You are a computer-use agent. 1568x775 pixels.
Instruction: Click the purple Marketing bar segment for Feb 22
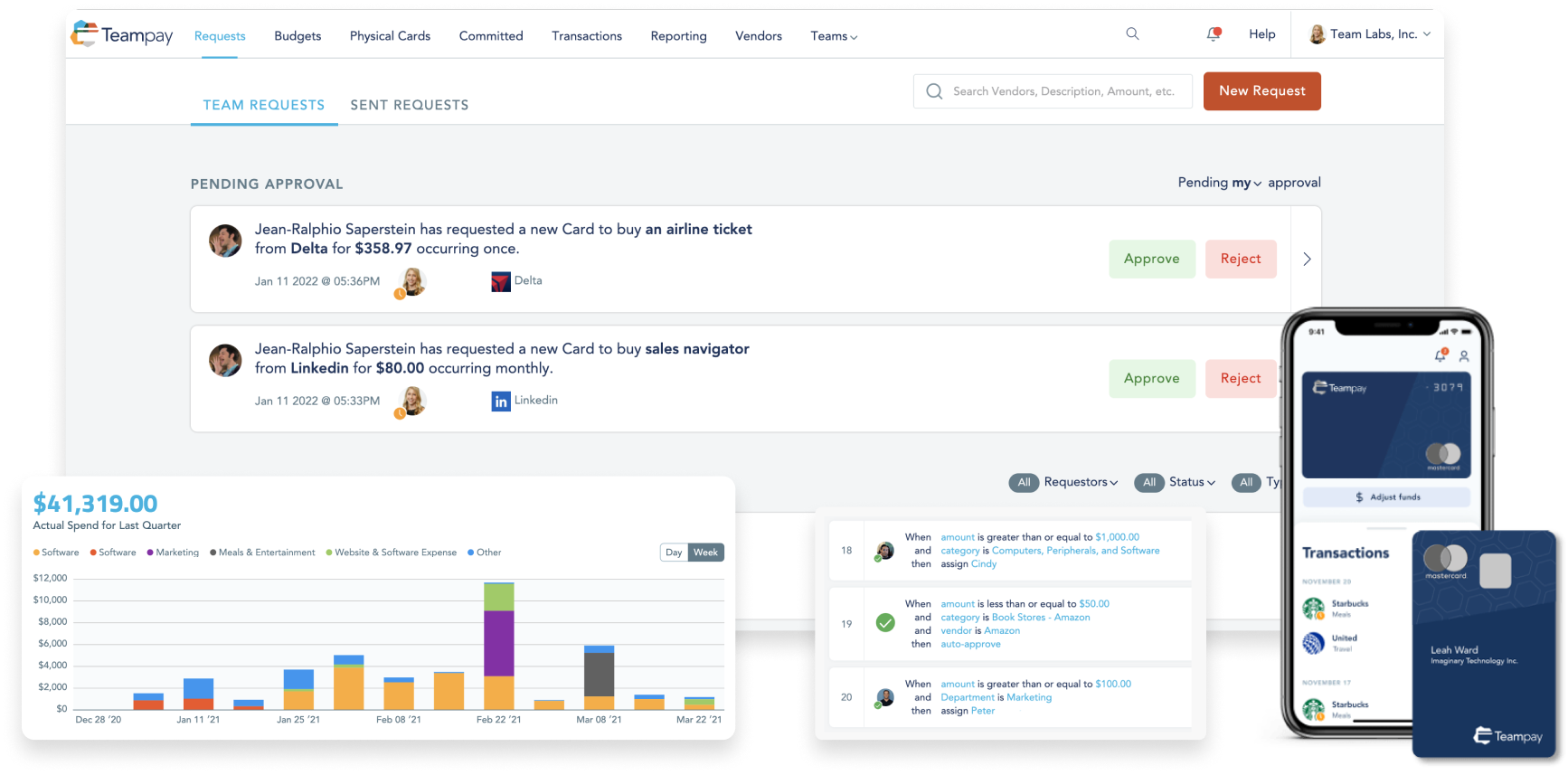pyautogui.click(x=499, y=644)
